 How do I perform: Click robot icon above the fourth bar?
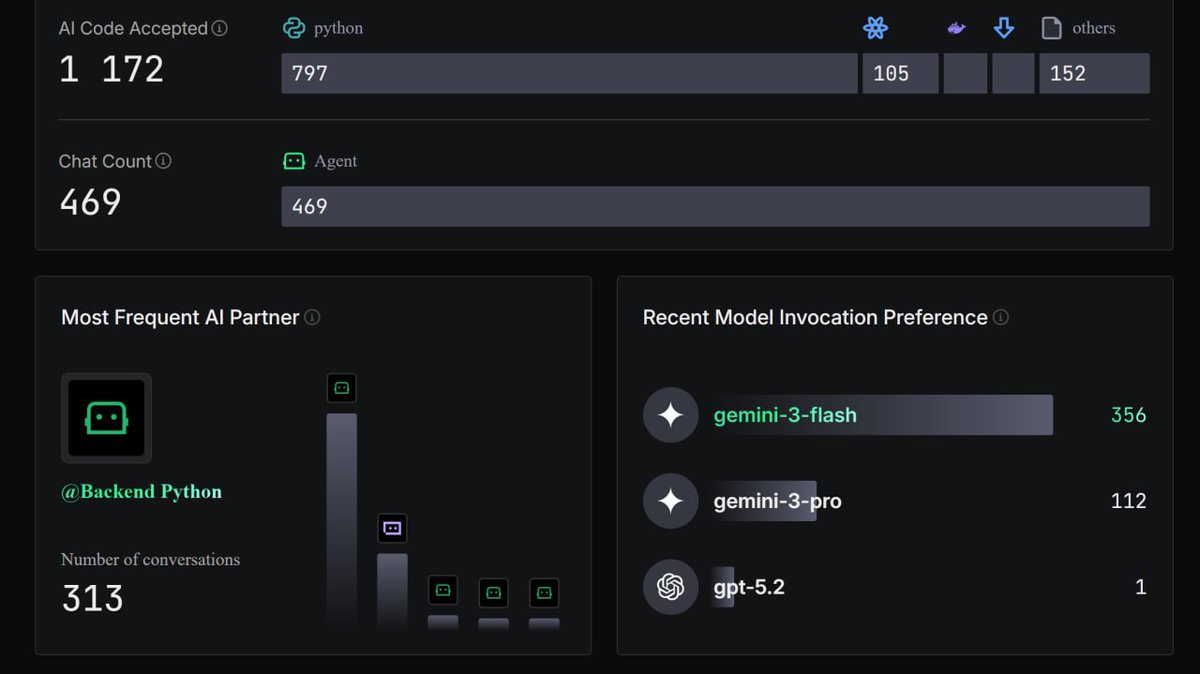coord(493,592)
